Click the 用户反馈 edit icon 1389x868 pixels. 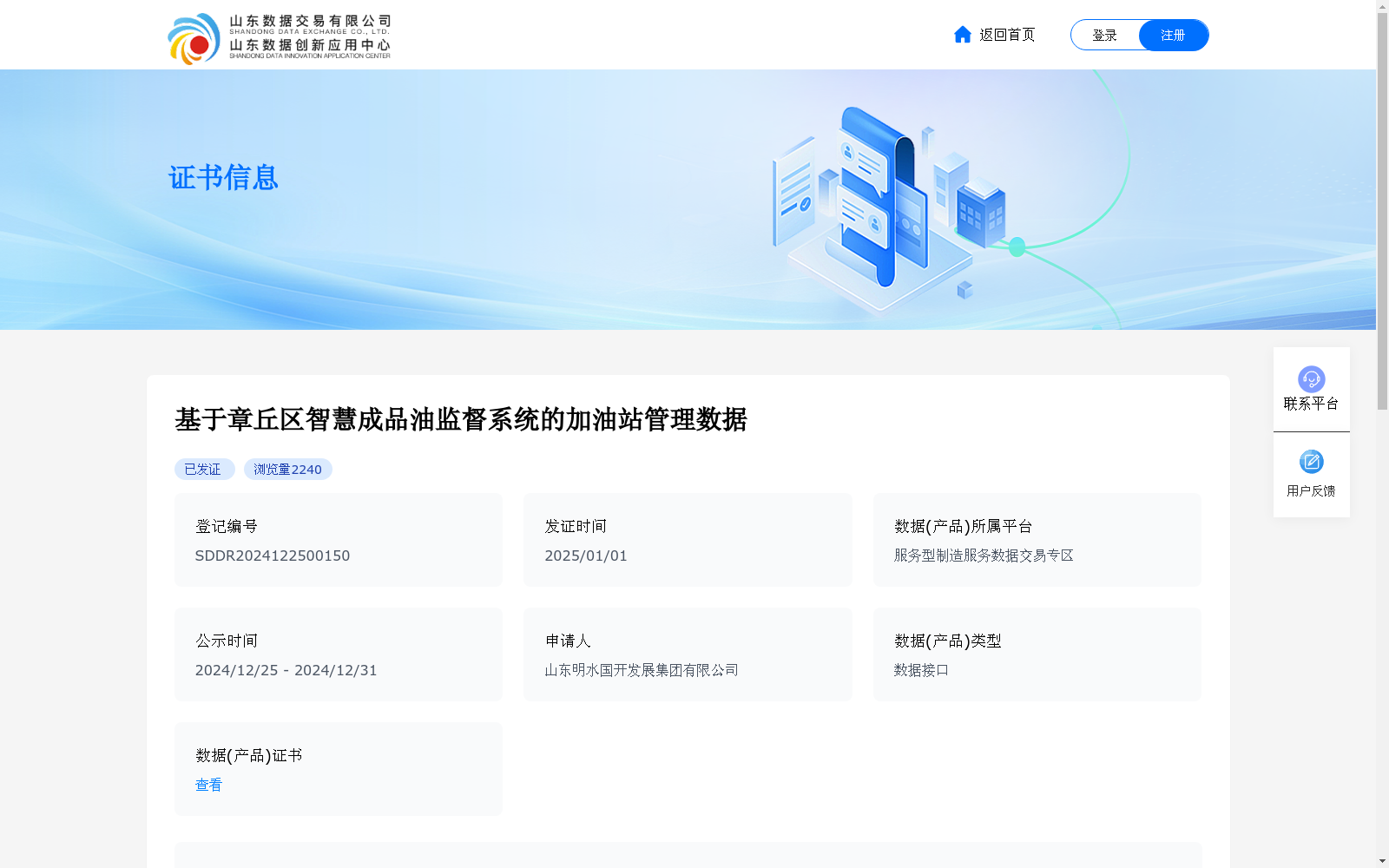click(1311, 462)
